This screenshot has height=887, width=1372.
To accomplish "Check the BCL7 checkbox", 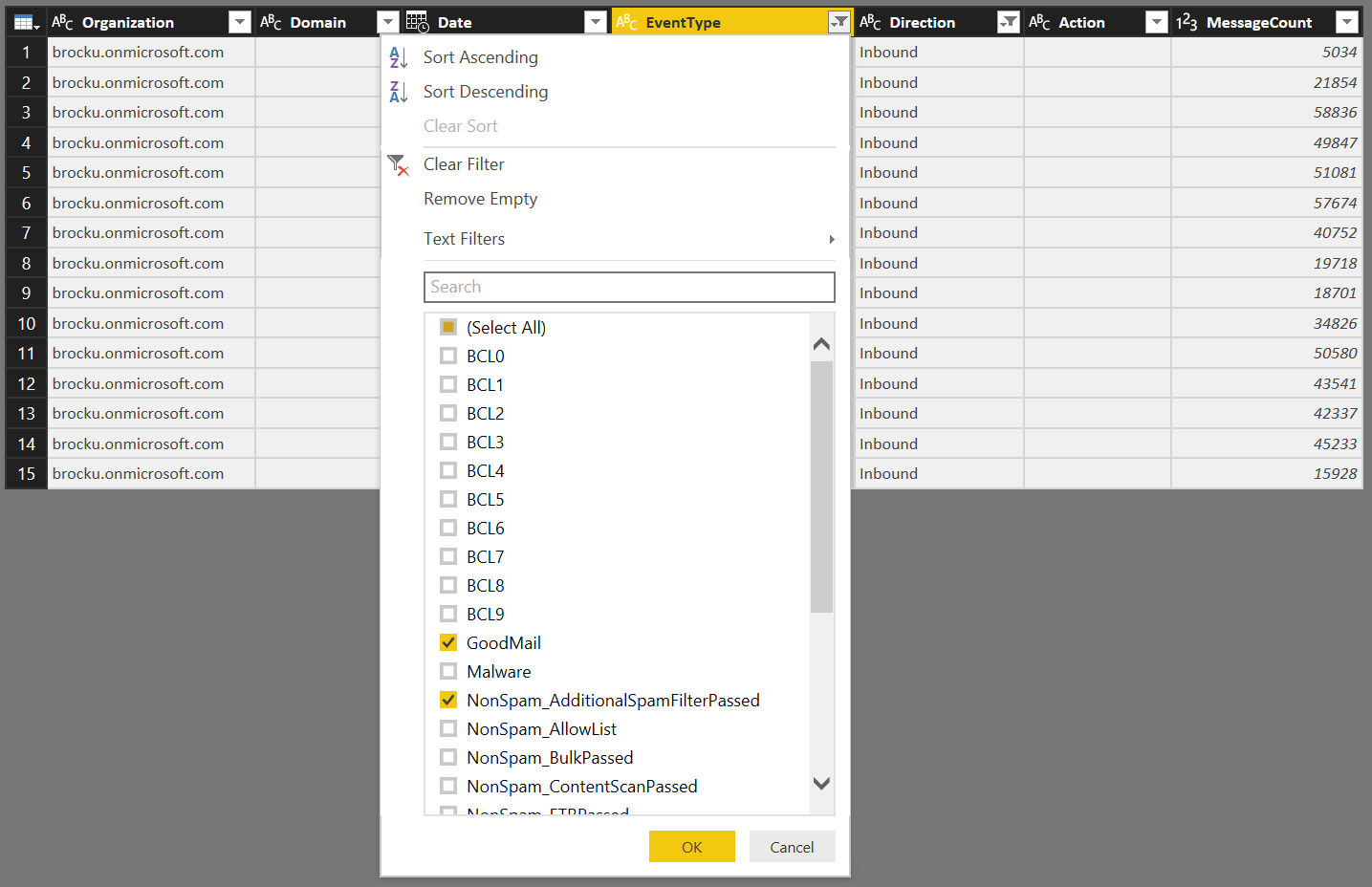I will 448,556.
